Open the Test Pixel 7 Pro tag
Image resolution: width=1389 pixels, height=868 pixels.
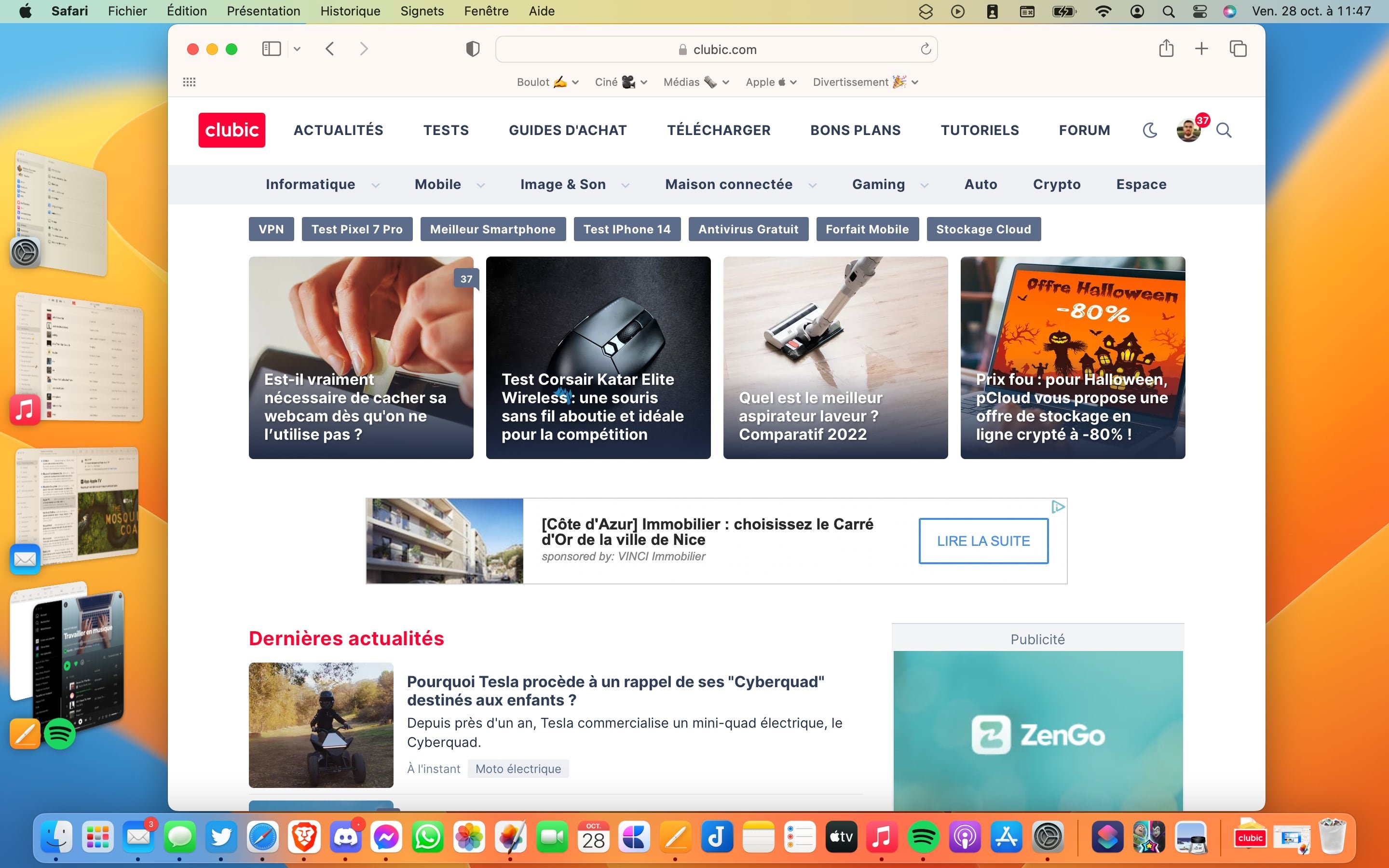coord(357,229)
